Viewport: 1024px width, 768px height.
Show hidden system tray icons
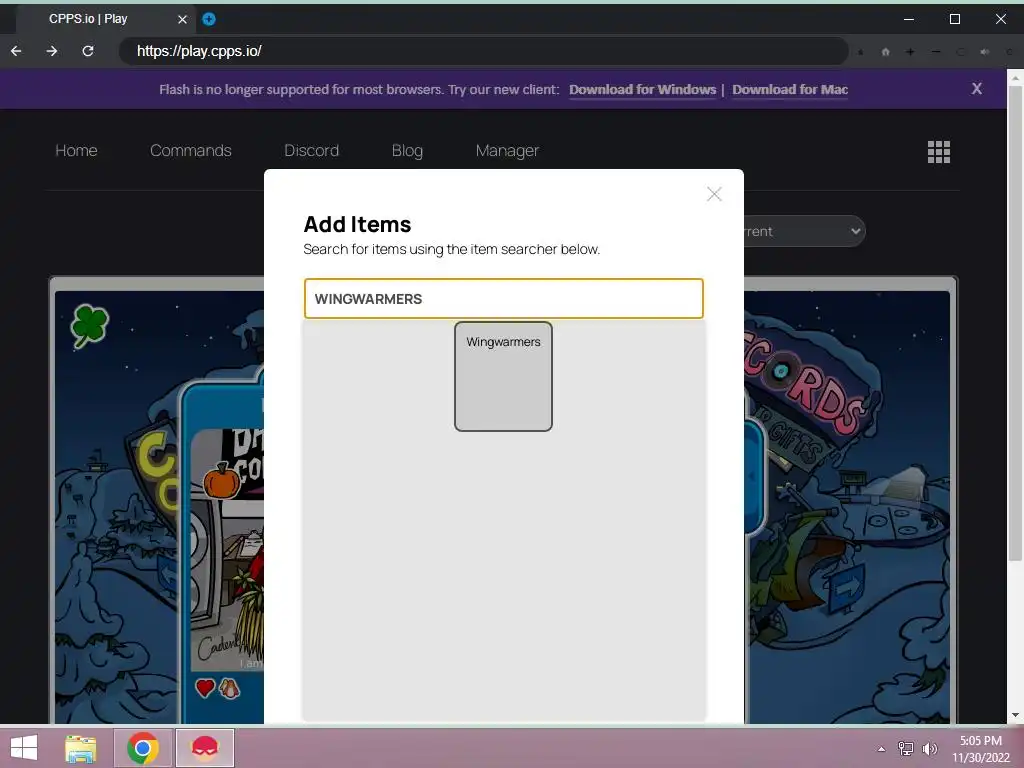click(x=881, y=749)
